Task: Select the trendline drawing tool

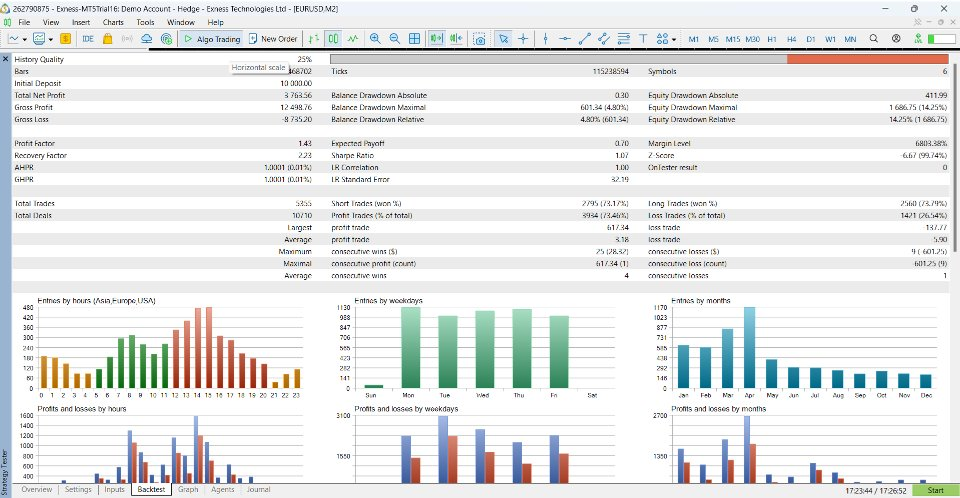Action: tap(585, 39)
